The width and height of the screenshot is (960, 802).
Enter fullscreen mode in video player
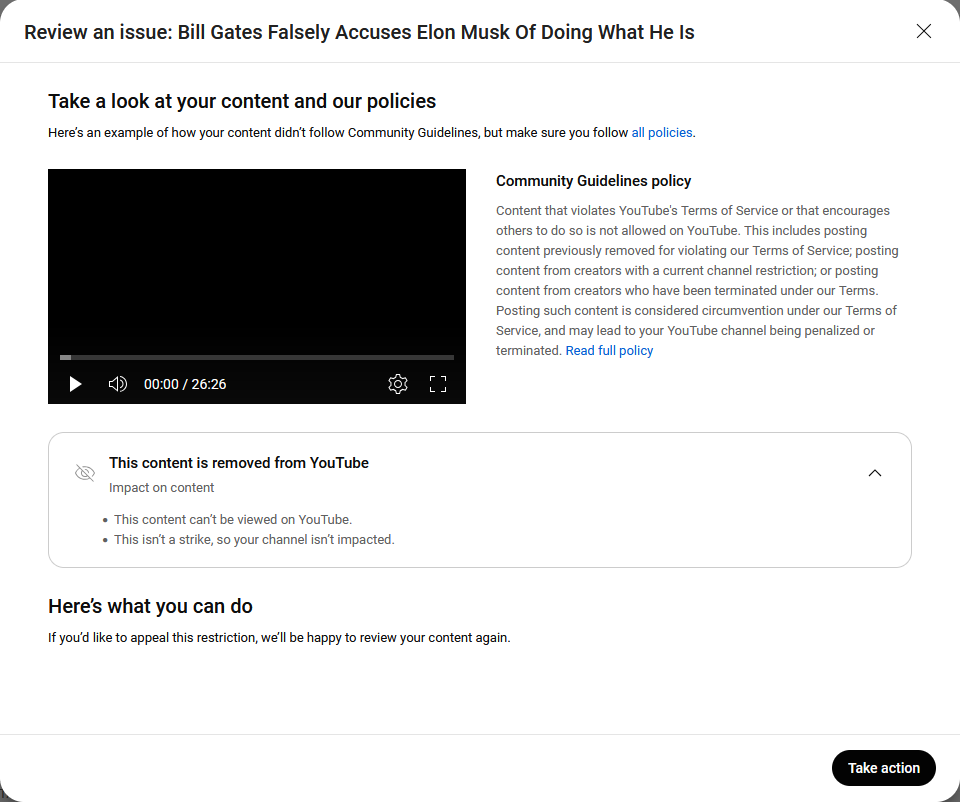point(438,384)
